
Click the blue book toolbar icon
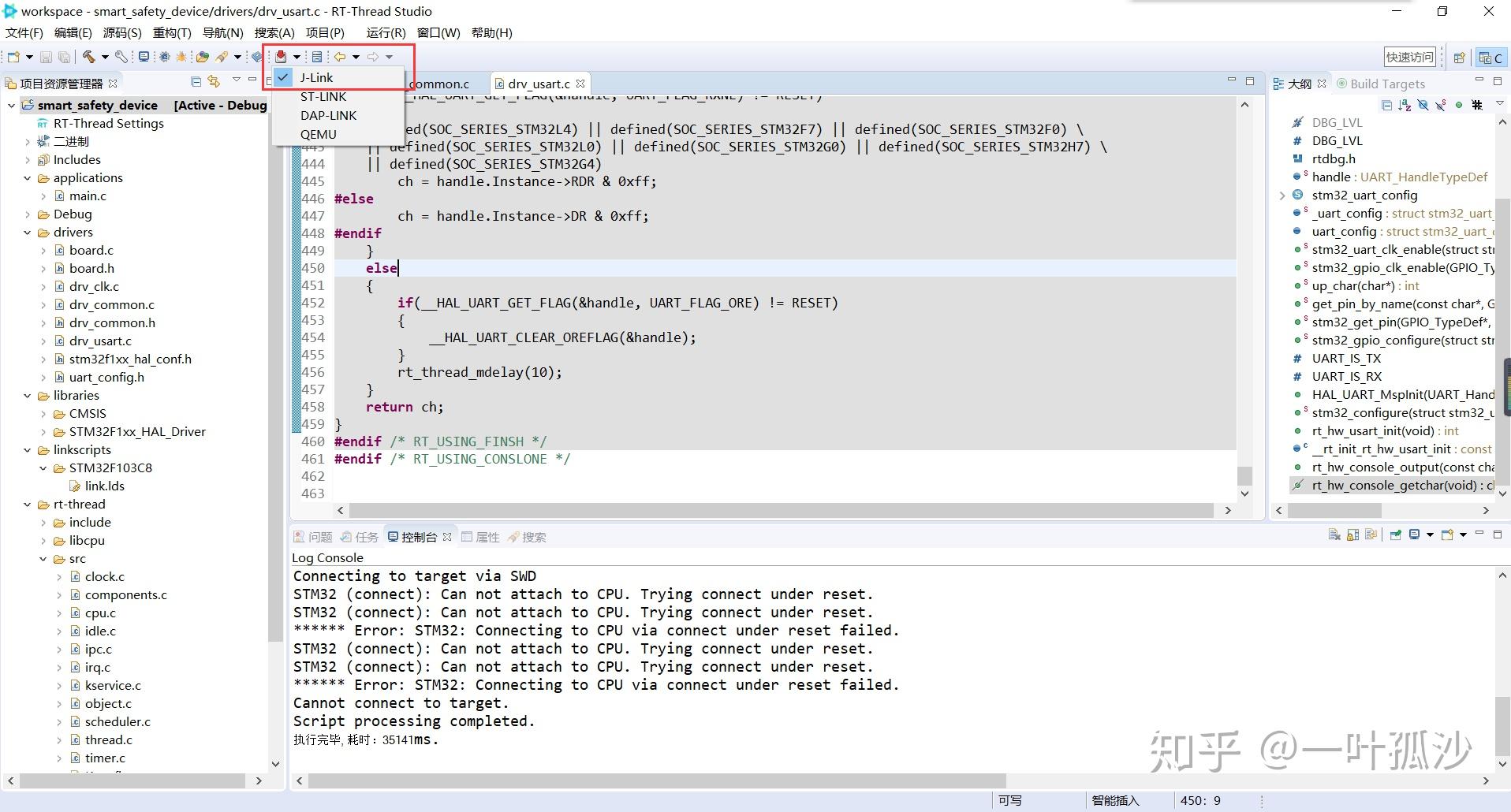pyautogui.click(x=256, y=57)
